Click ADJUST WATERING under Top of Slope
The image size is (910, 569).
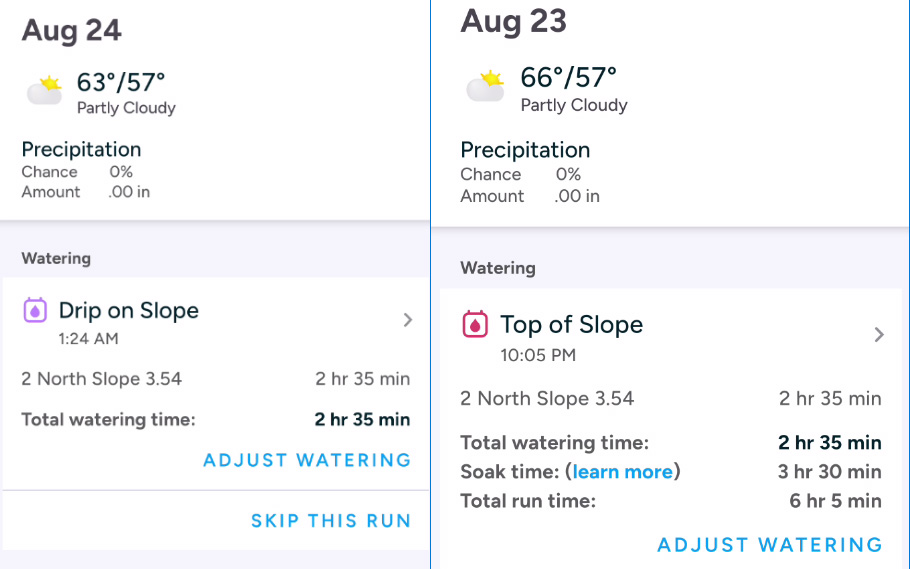click(x=770, y=545)
